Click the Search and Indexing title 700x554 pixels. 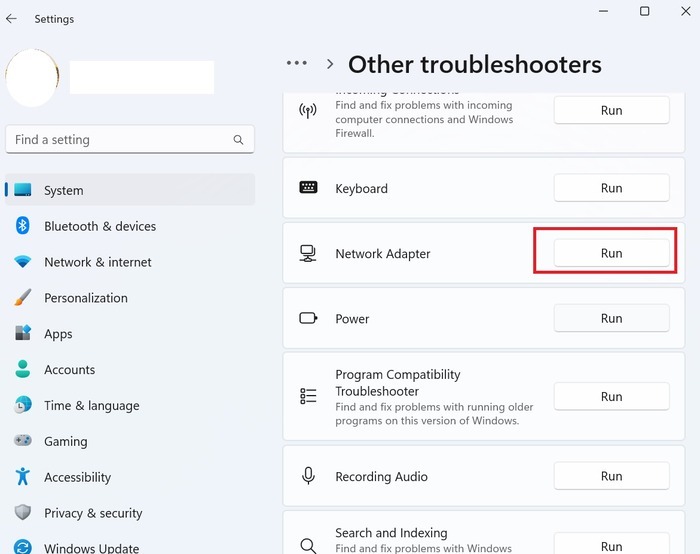click(x=391, y=533)
